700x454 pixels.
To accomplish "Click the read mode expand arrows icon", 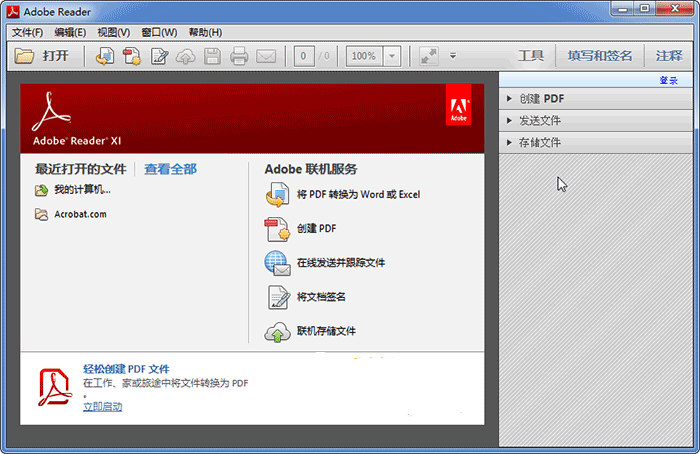I will tap(429, 56).
